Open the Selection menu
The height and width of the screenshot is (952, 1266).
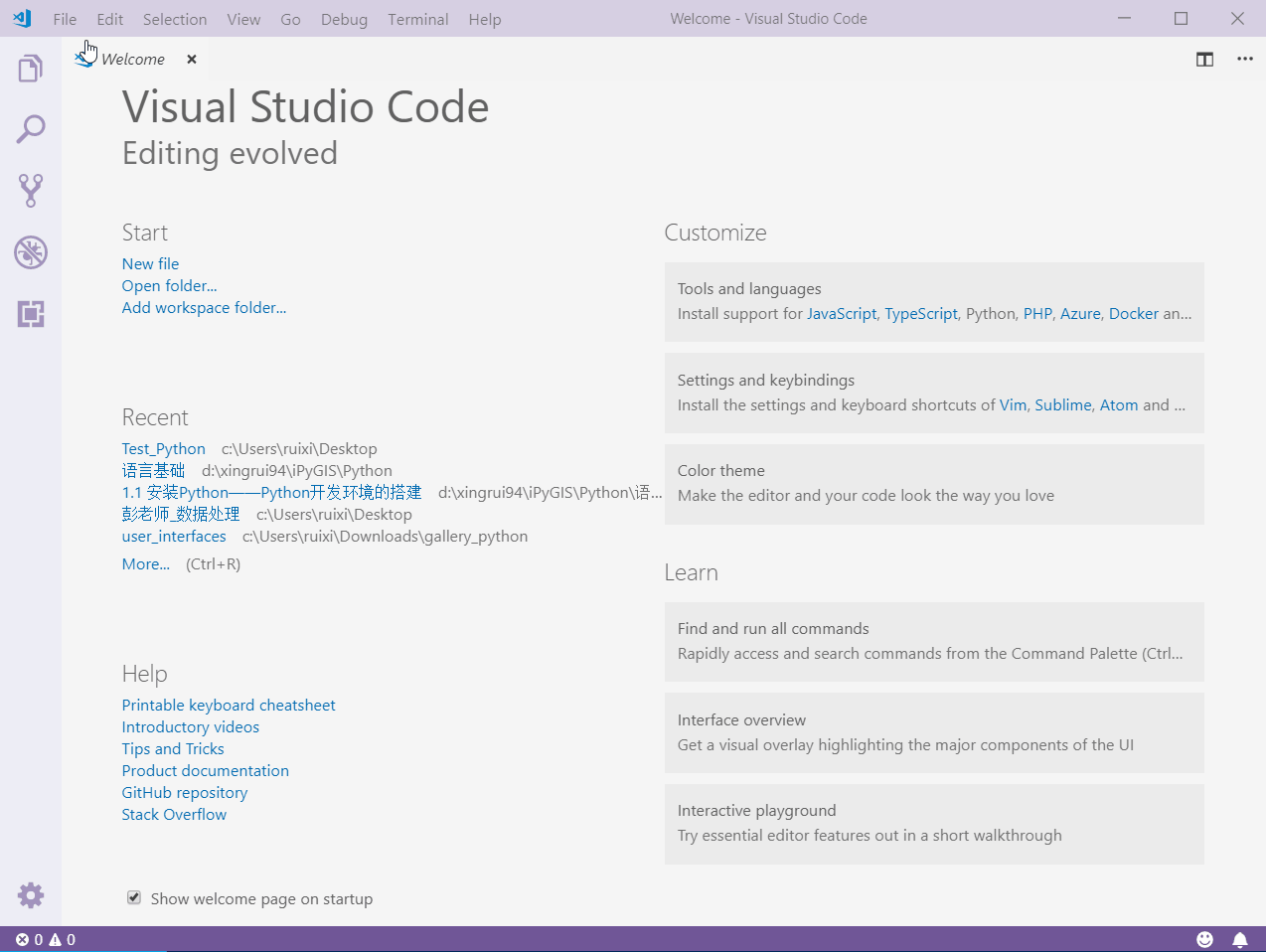(175, 19)
